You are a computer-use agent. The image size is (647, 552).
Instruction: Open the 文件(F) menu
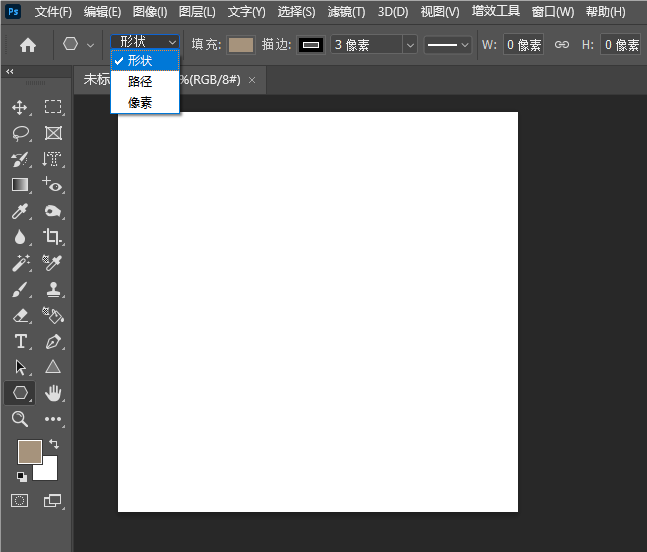(x=53, y=12)
